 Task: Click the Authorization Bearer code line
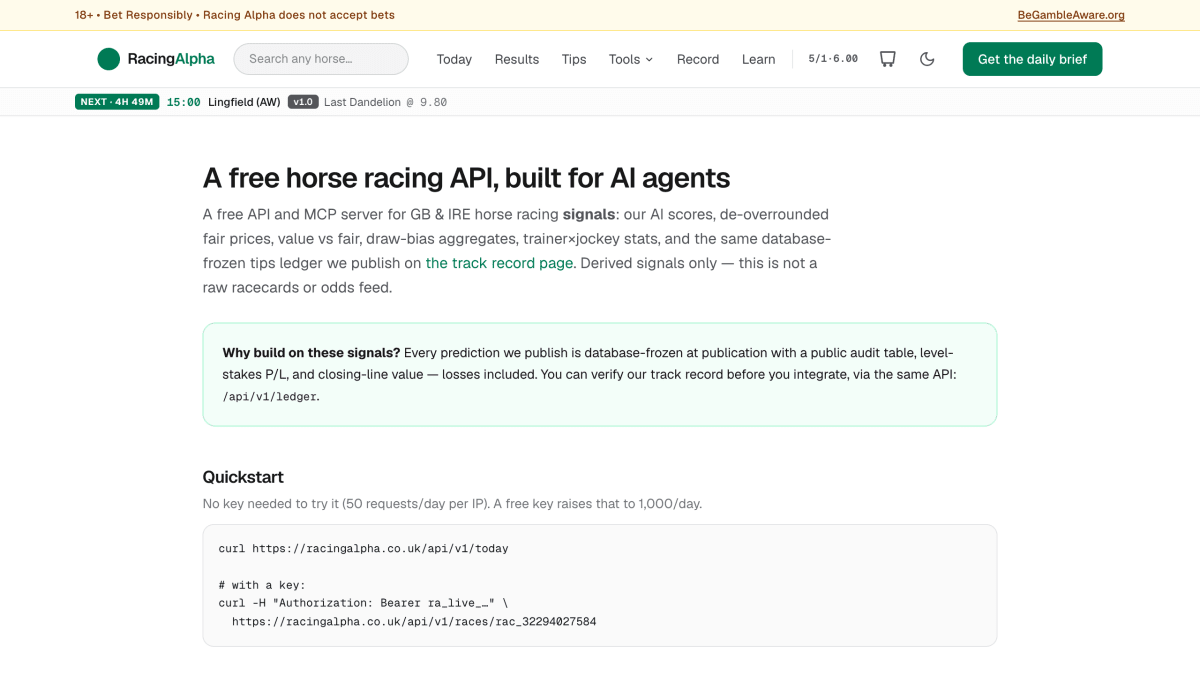(x=364, y=603)
